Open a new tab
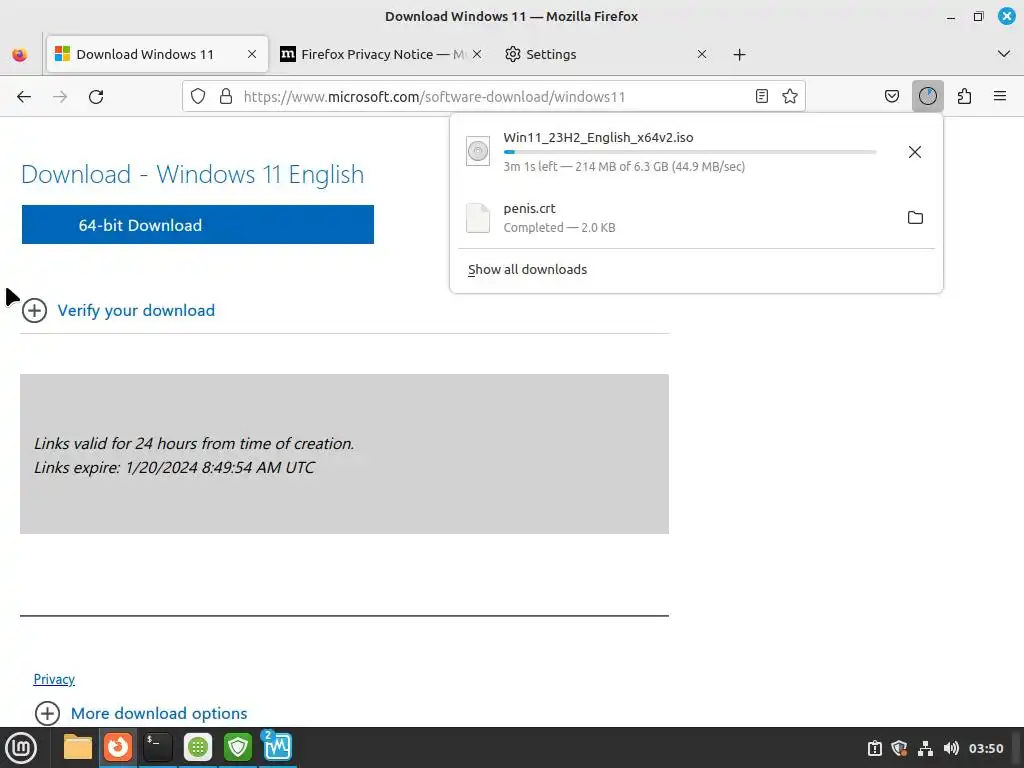Viewport: 1024px width, 768px height. click(x=739, y=55)
